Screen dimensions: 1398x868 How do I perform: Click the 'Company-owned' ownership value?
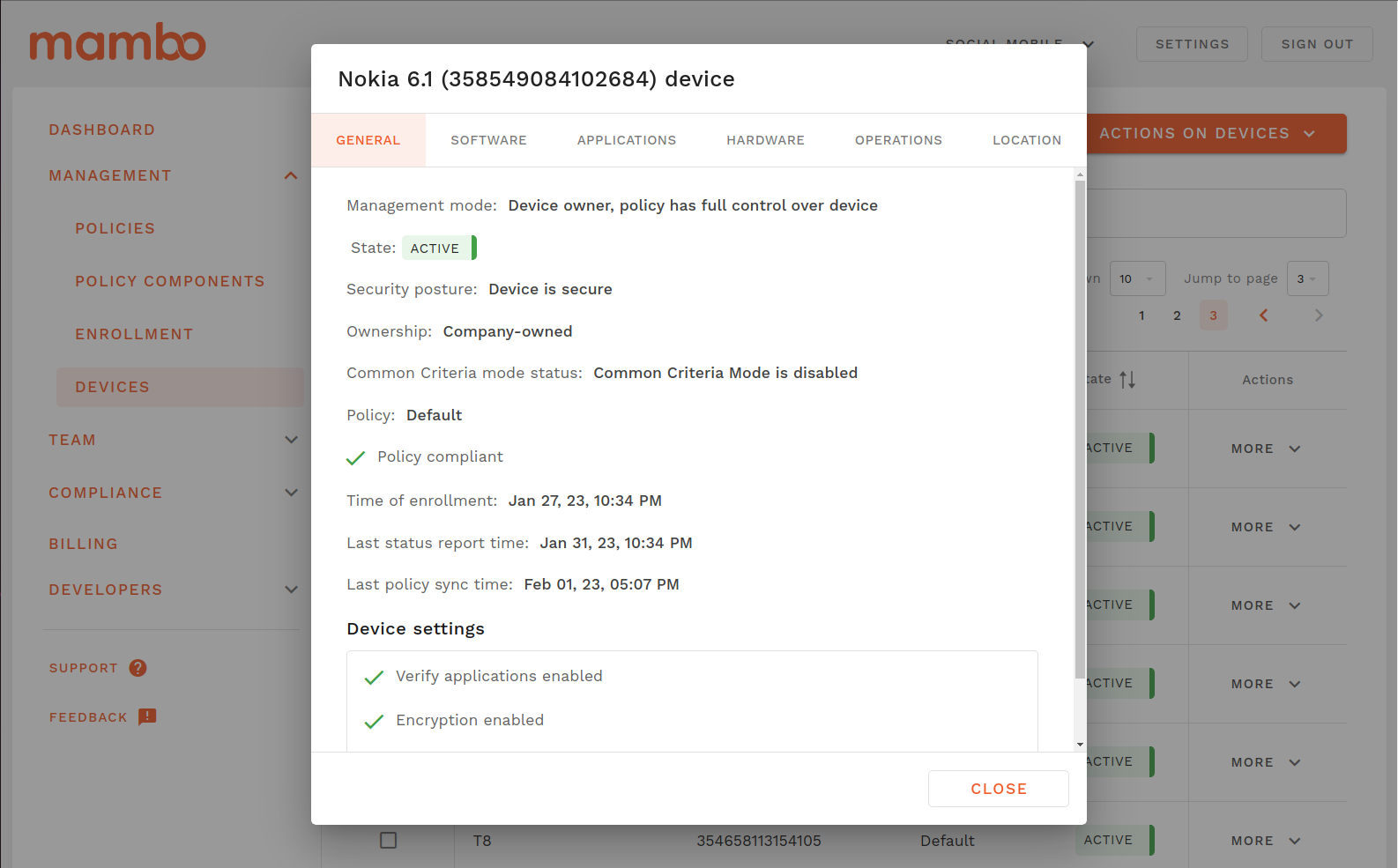tap(508, 331)
